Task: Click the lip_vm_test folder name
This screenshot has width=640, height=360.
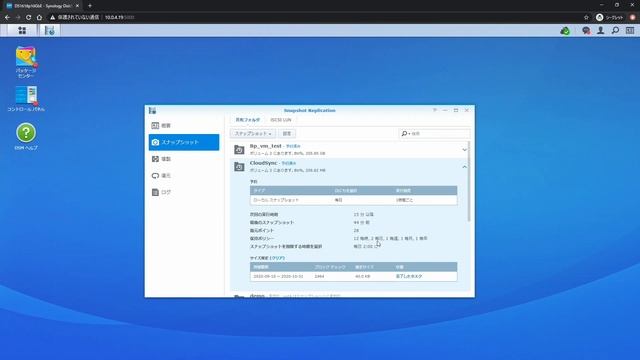Action: [265, 146]
